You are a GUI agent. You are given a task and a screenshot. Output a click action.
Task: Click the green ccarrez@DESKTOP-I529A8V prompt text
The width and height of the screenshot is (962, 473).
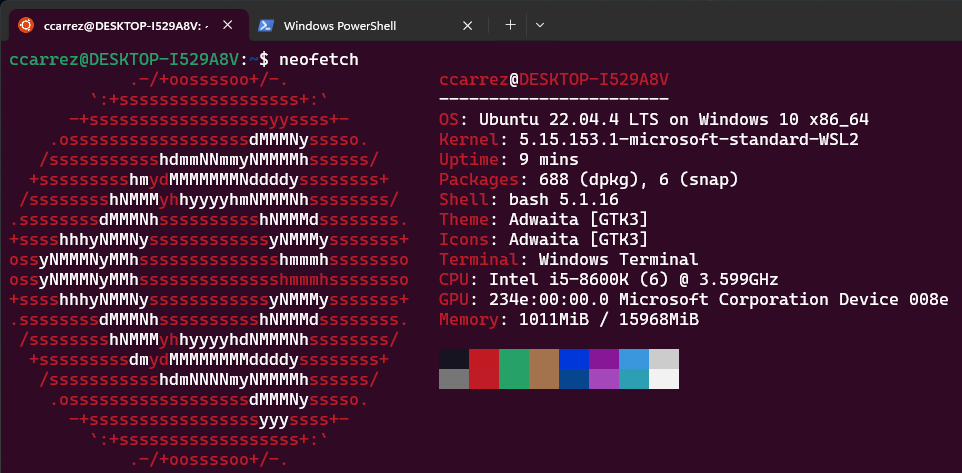[124, 60]
